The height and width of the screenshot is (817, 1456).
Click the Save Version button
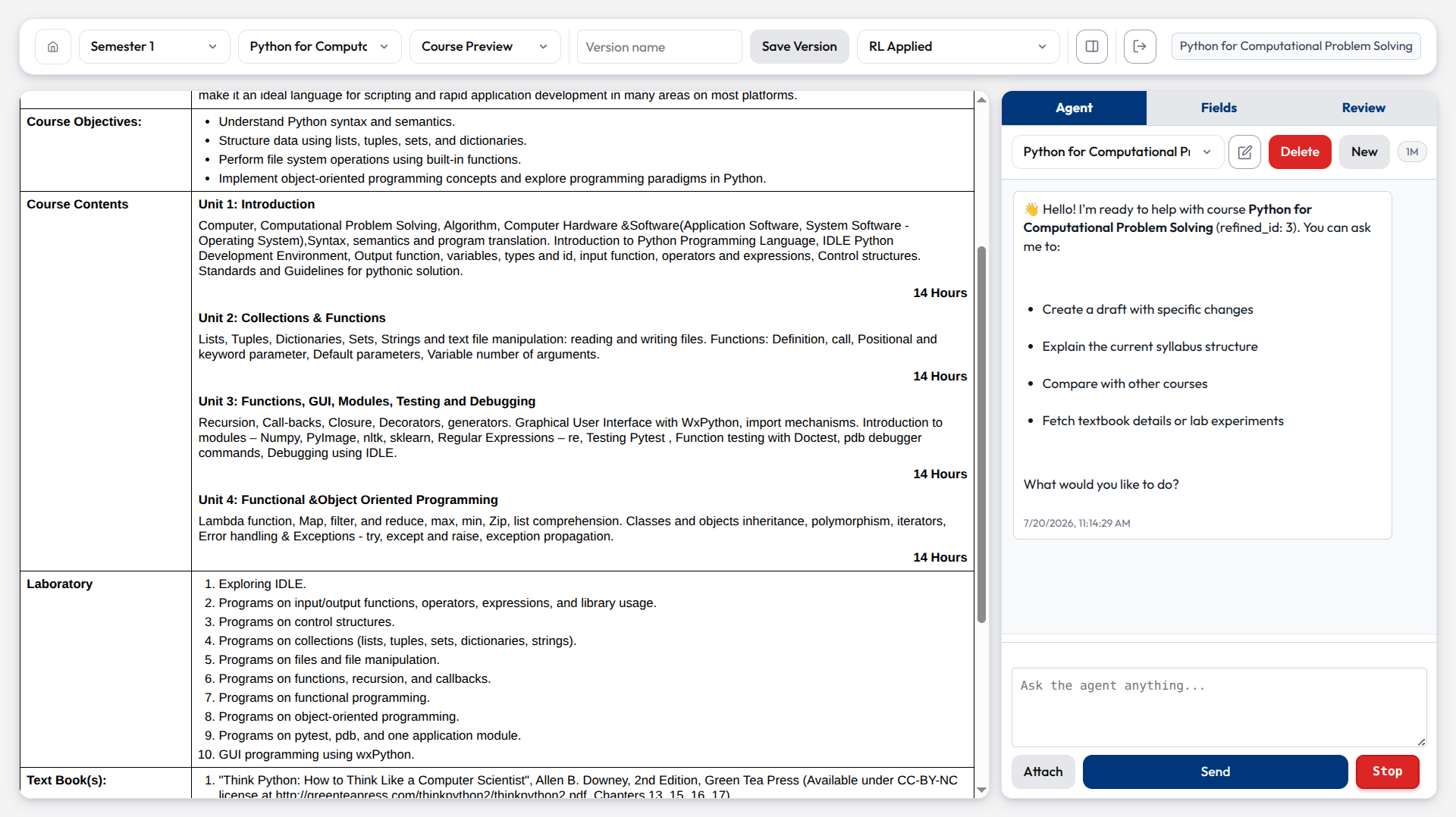pyautogui.click(x=799, y=47)
